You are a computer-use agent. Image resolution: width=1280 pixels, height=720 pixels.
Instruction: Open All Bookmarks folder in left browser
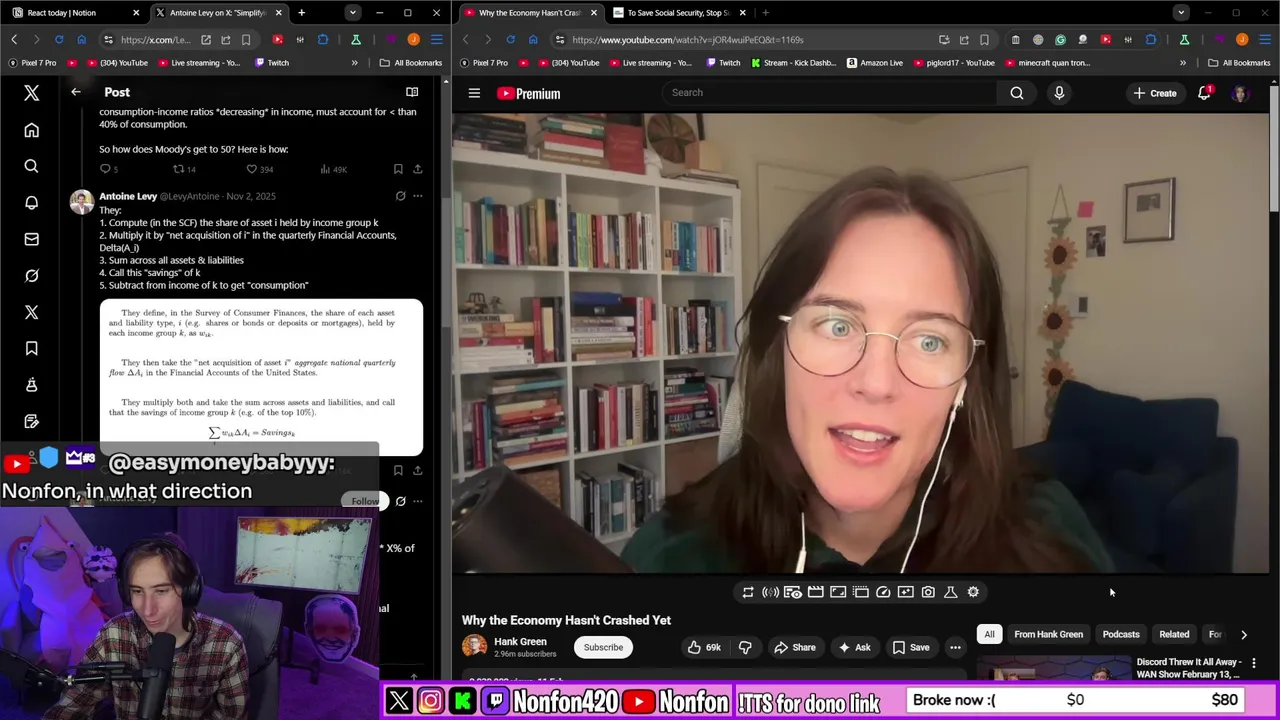411,63
